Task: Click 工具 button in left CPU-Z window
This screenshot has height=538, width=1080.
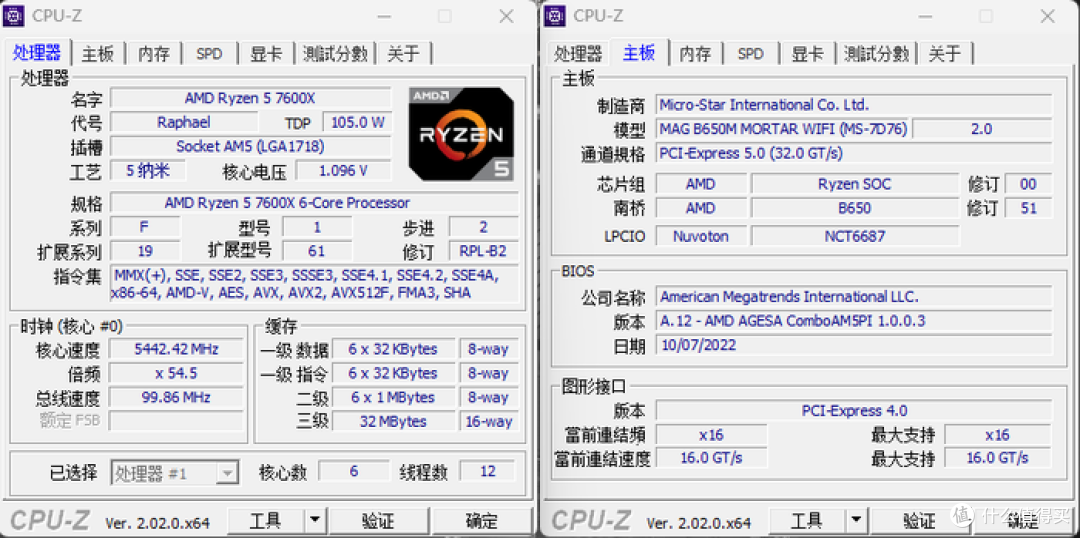Action: pos(266,521)
